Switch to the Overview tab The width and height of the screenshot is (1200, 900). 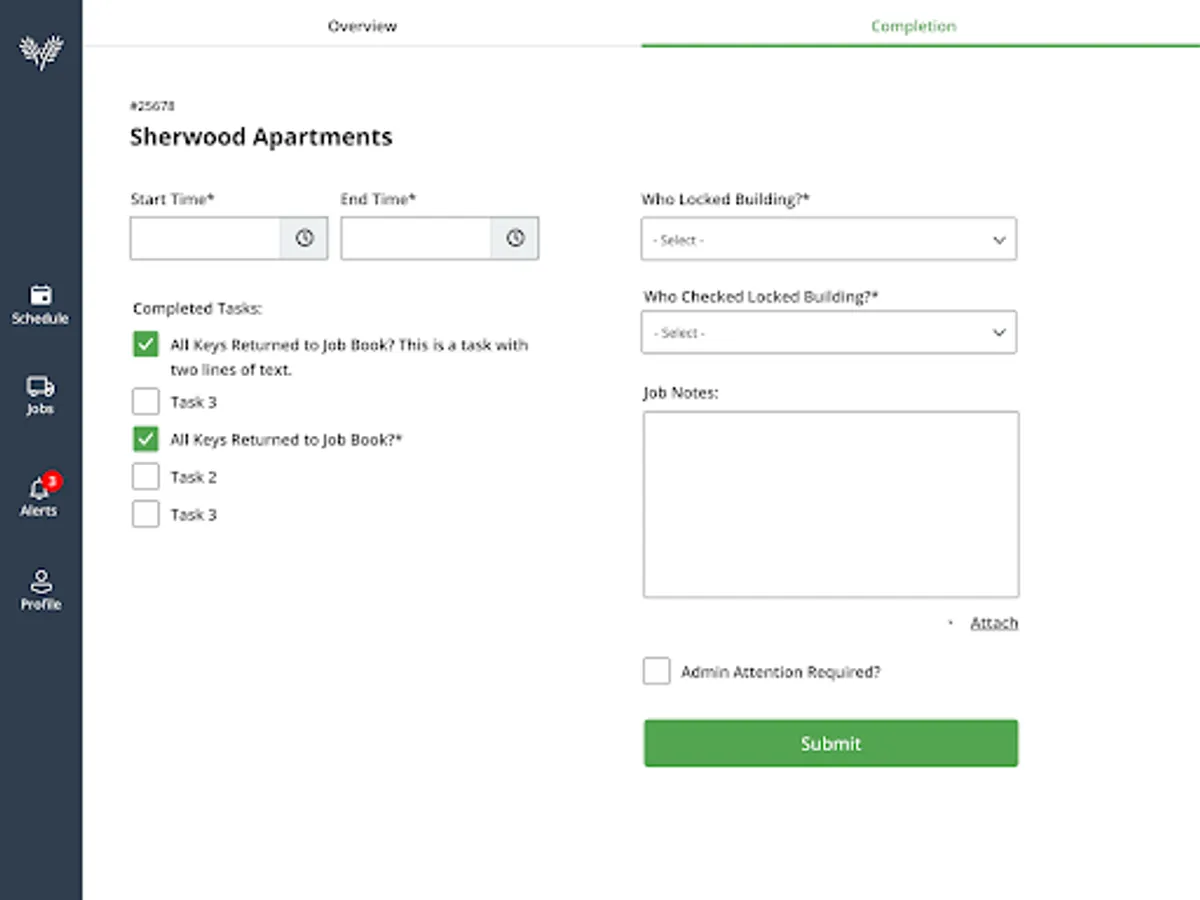coord(362,26)
